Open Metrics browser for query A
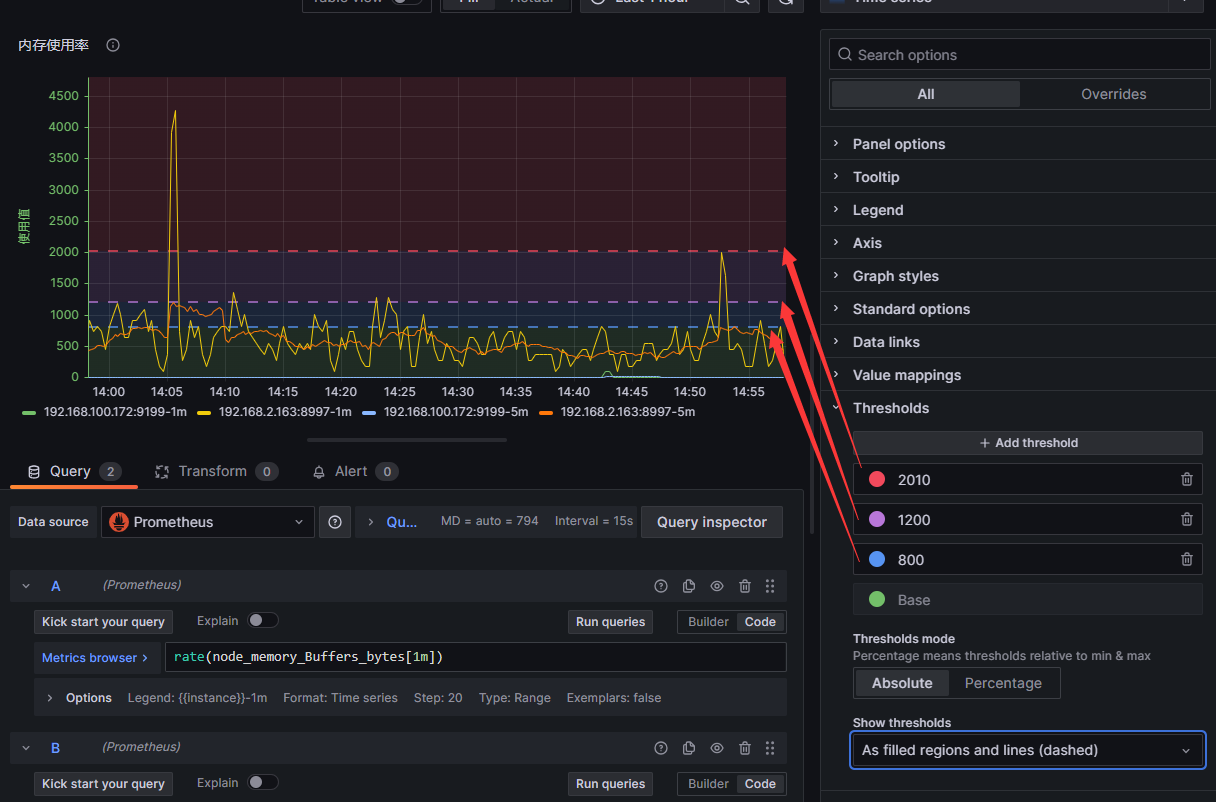This screenshot has width=1216, height=802. 96,658
